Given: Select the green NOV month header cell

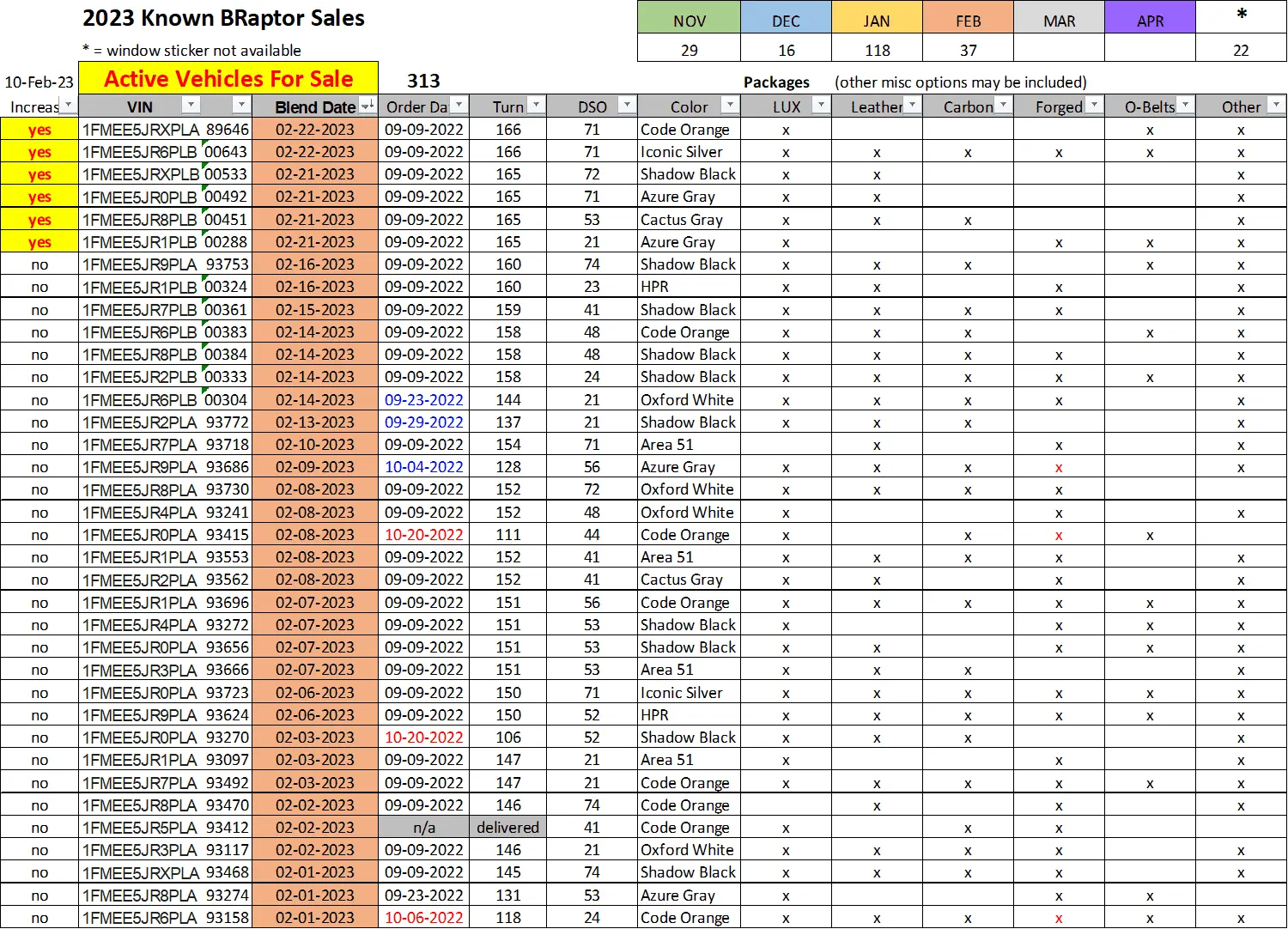Looking at the screenshot, I should (689, 18).
